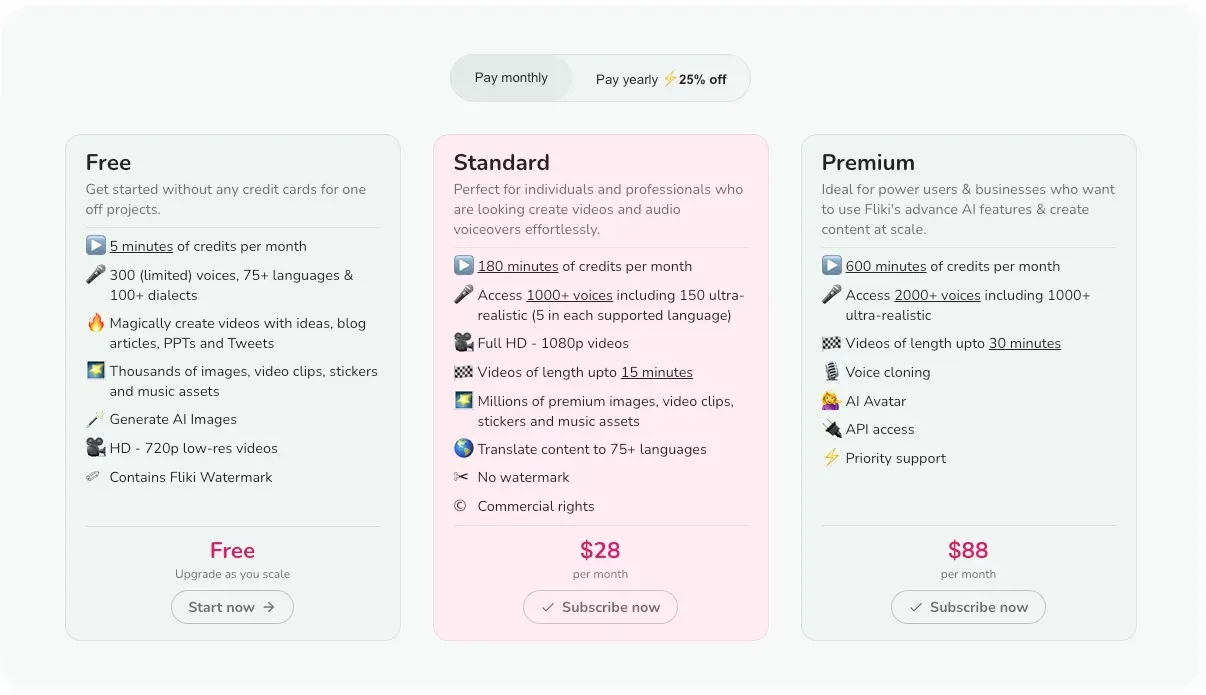Click the 15 minutes video length link
The width and height of the screenshot is (1206, 695).
tap(657, 372)
